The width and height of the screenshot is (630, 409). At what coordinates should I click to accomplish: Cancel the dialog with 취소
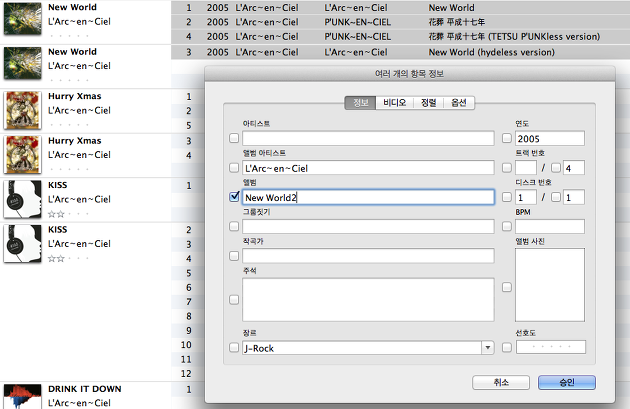(x=501, y=382)
